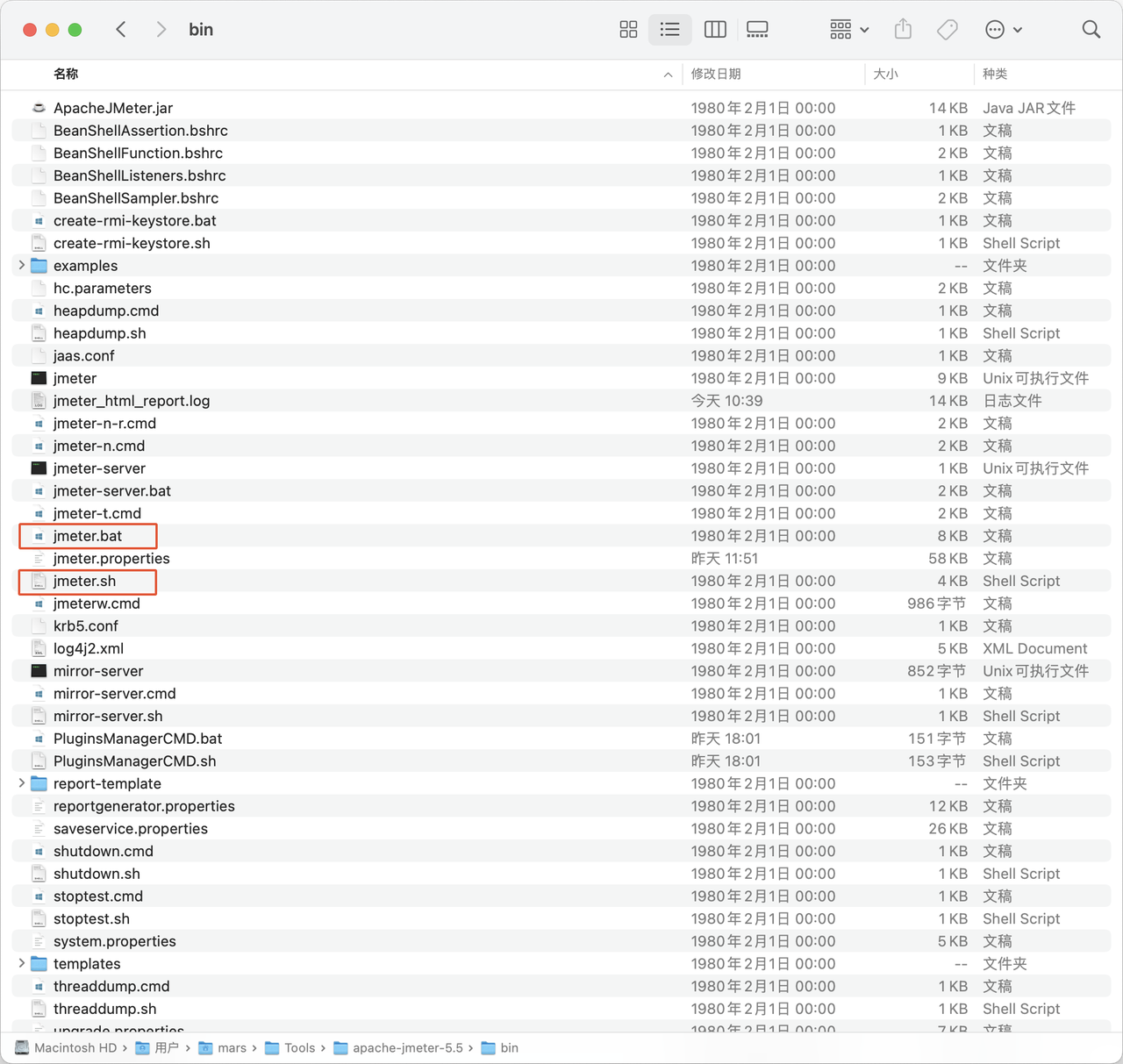Expand the report-template folder
The image size is (1123, 1064).
click(x=22, y=783)
